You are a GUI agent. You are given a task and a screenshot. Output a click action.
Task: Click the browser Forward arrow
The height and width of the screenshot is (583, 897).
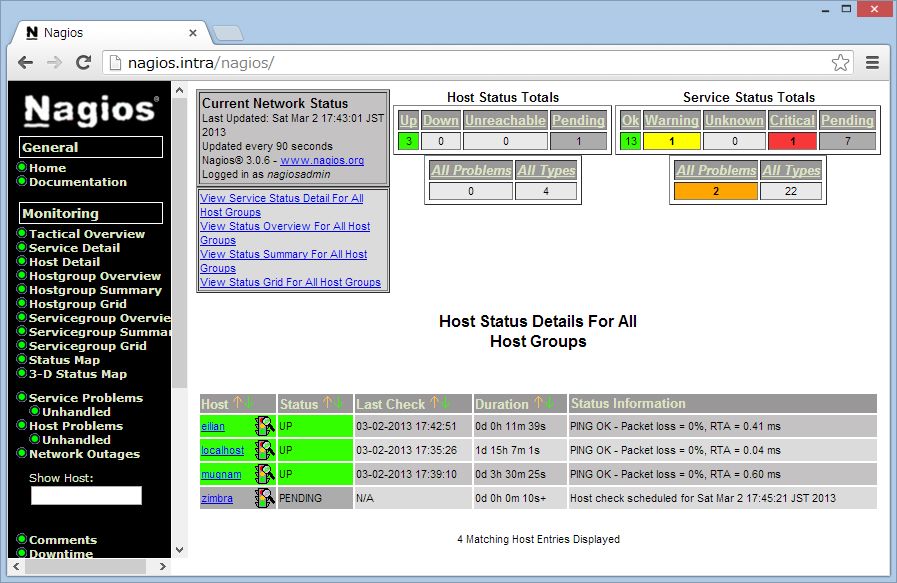tap(54, 62)
